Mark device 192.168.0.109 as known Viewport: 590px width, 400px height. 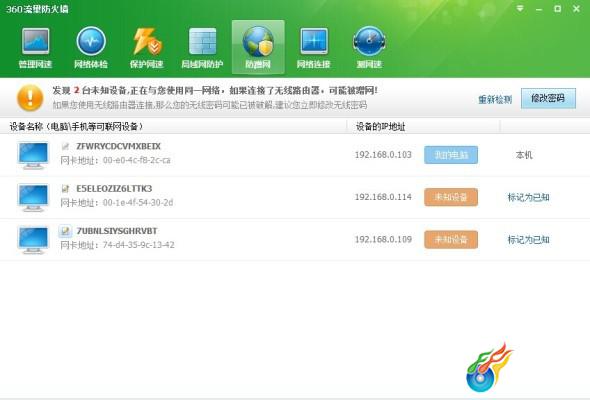pos(528,240)
